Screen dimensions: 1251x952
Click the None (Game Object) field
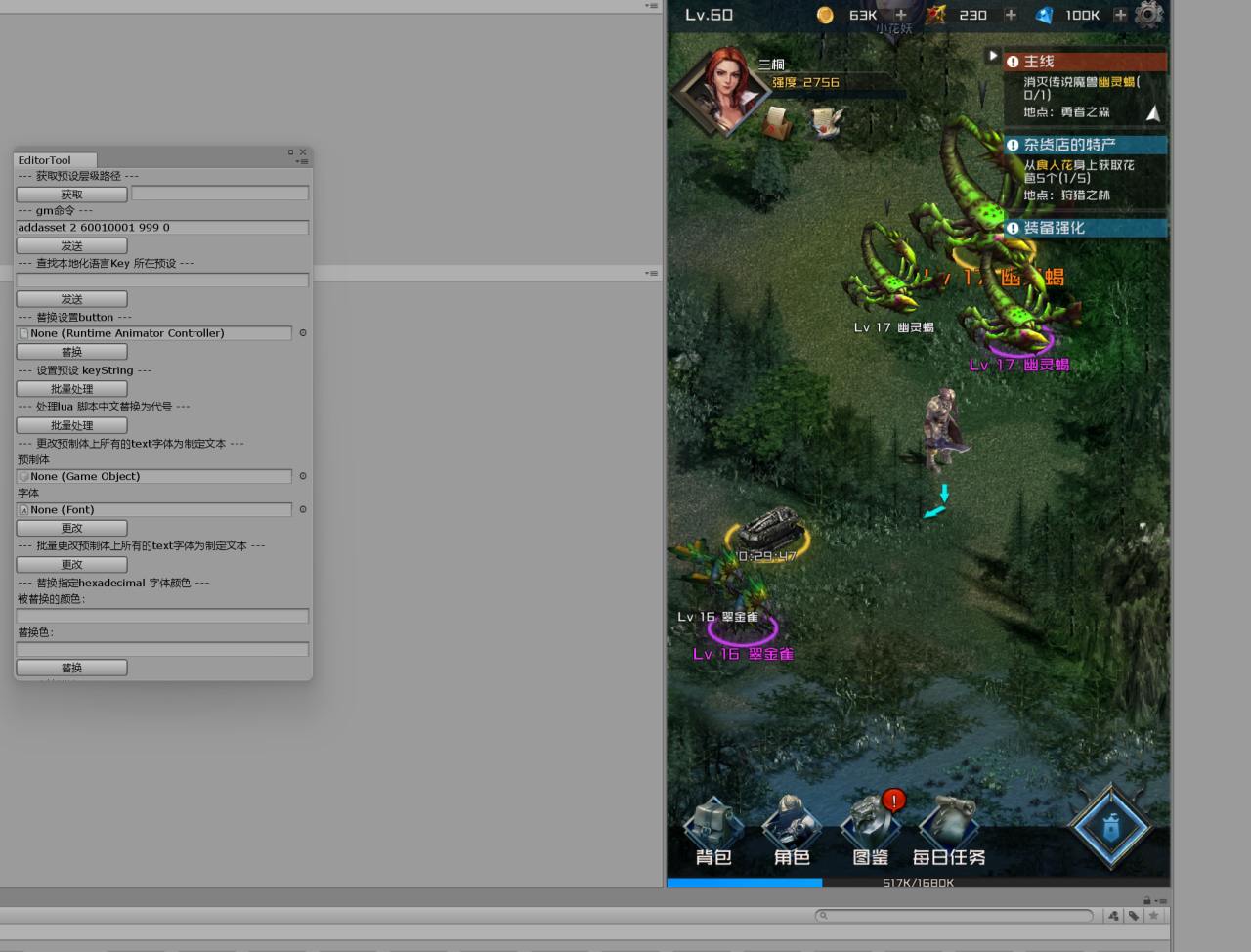pyautogui.click(x=154, y=476)
